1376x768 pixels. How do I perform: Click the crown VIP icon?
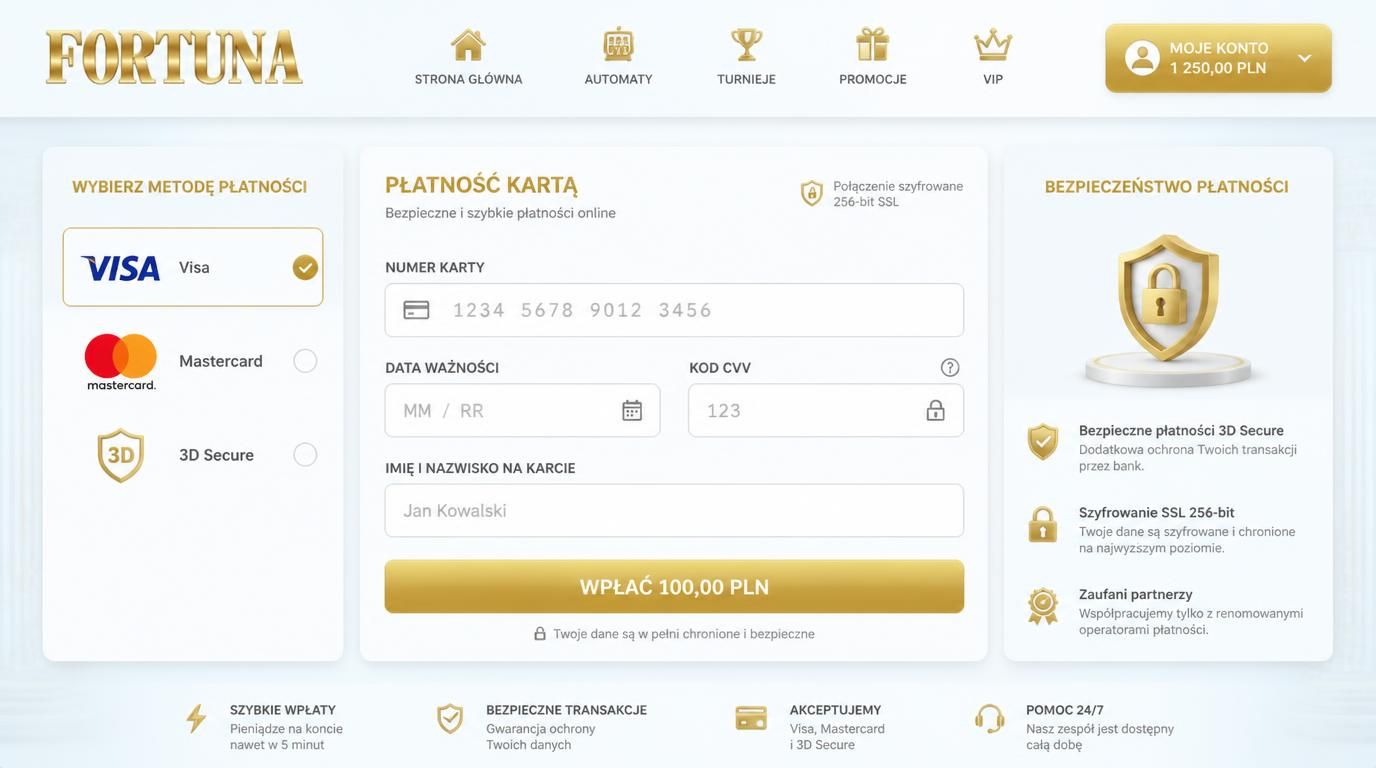click(x=993, y=45)
